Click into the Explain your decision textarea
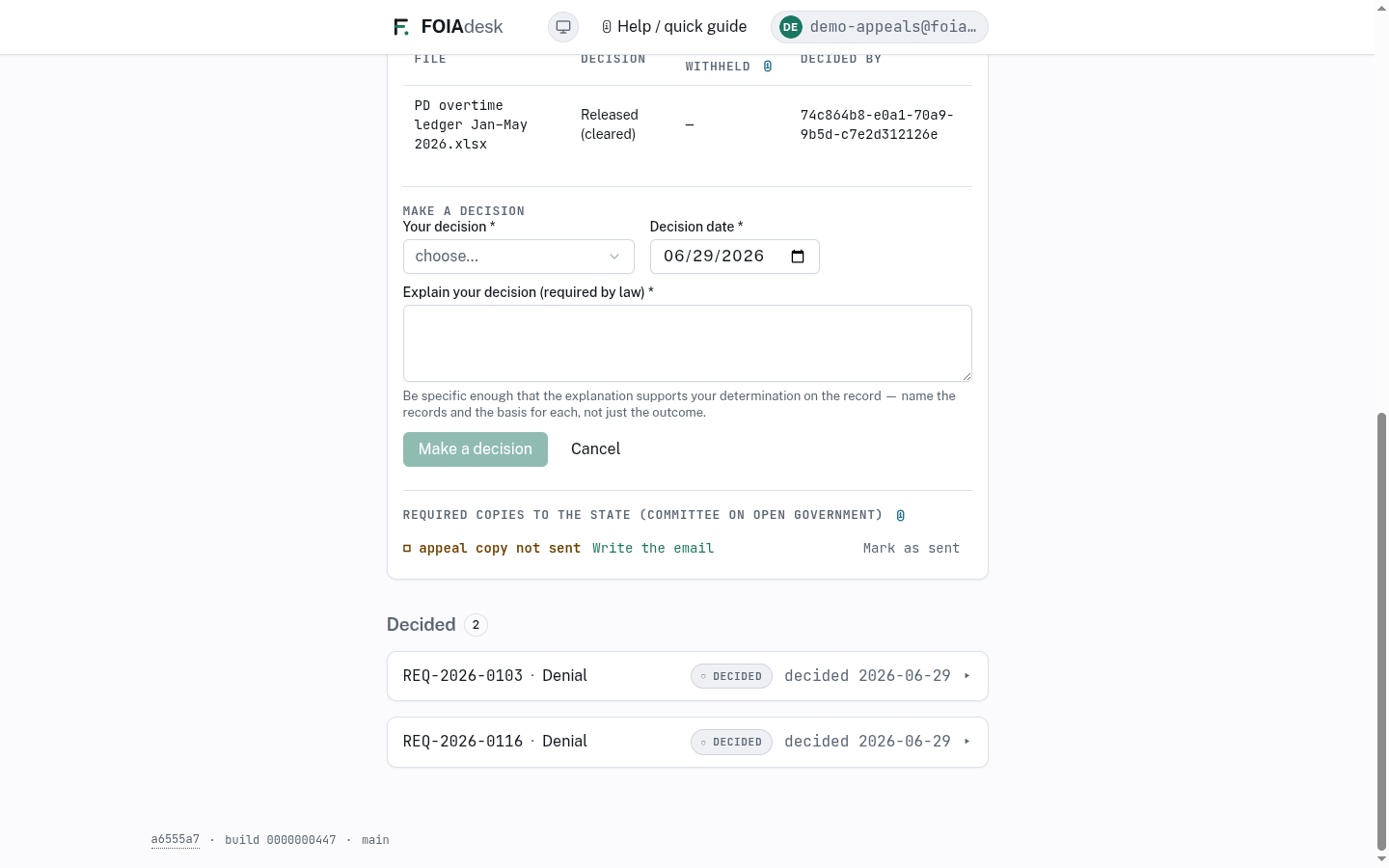Viewport: 1389px width, 868px height. 688,343
